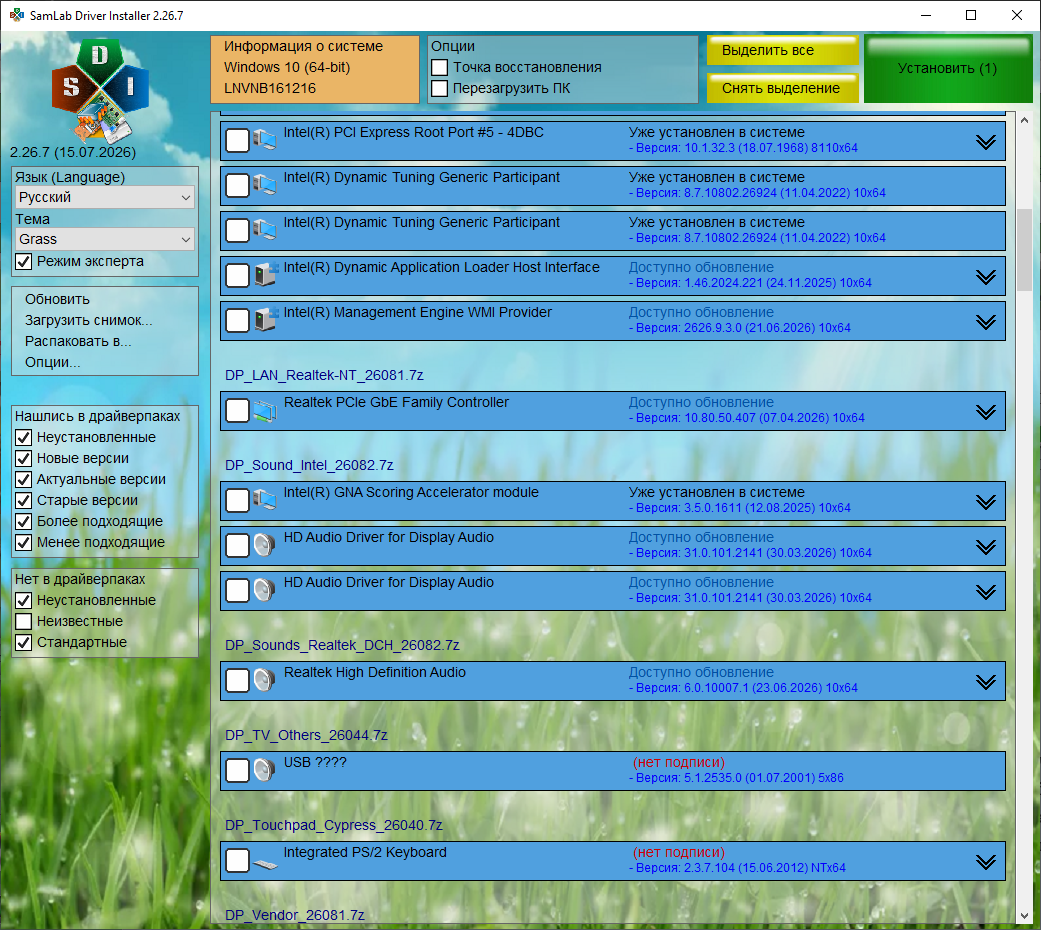Viewport: 1041px width, 930px height.
Task: Expand Realtek PCIe GbE Family Controller details
Action: pyautogui.click(x=986, y=412)
